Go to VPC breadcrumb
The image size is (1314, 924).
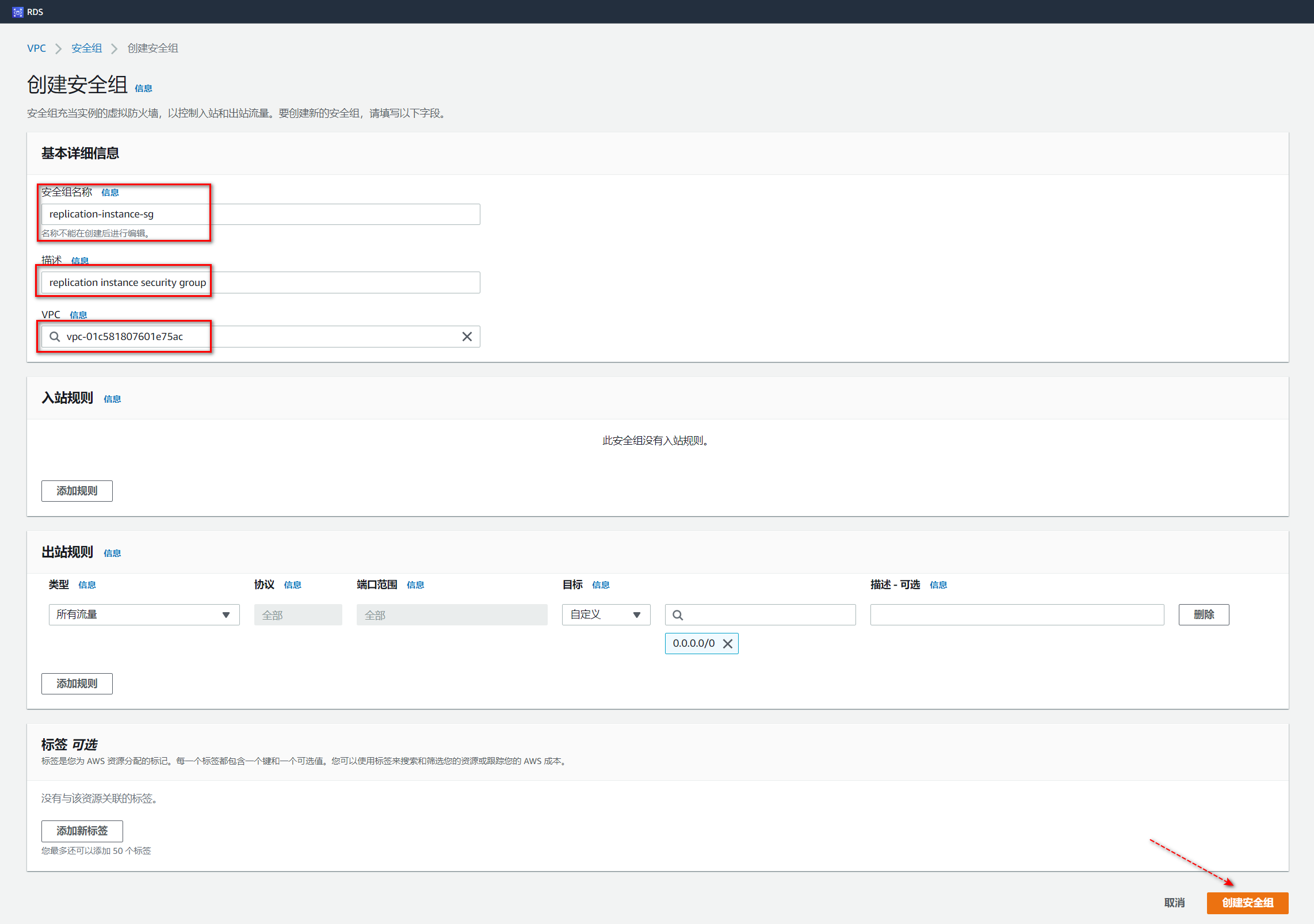36,48
